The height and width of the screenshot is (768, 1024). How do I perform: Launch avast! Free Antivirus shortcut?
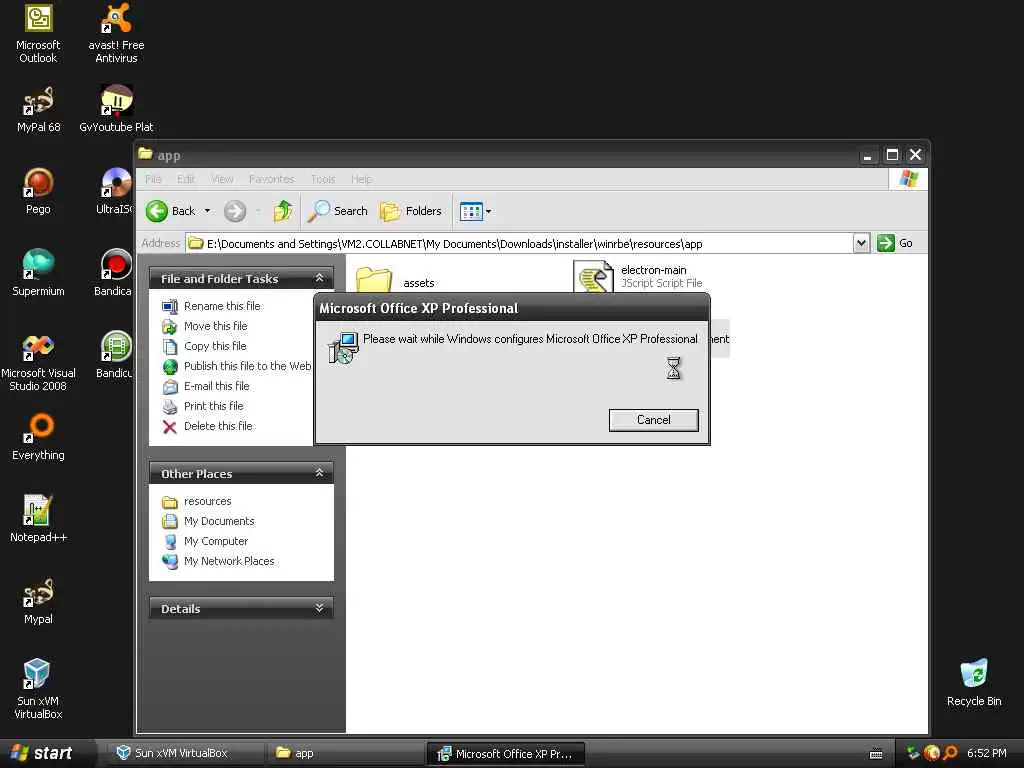click(x=116, y=33)
